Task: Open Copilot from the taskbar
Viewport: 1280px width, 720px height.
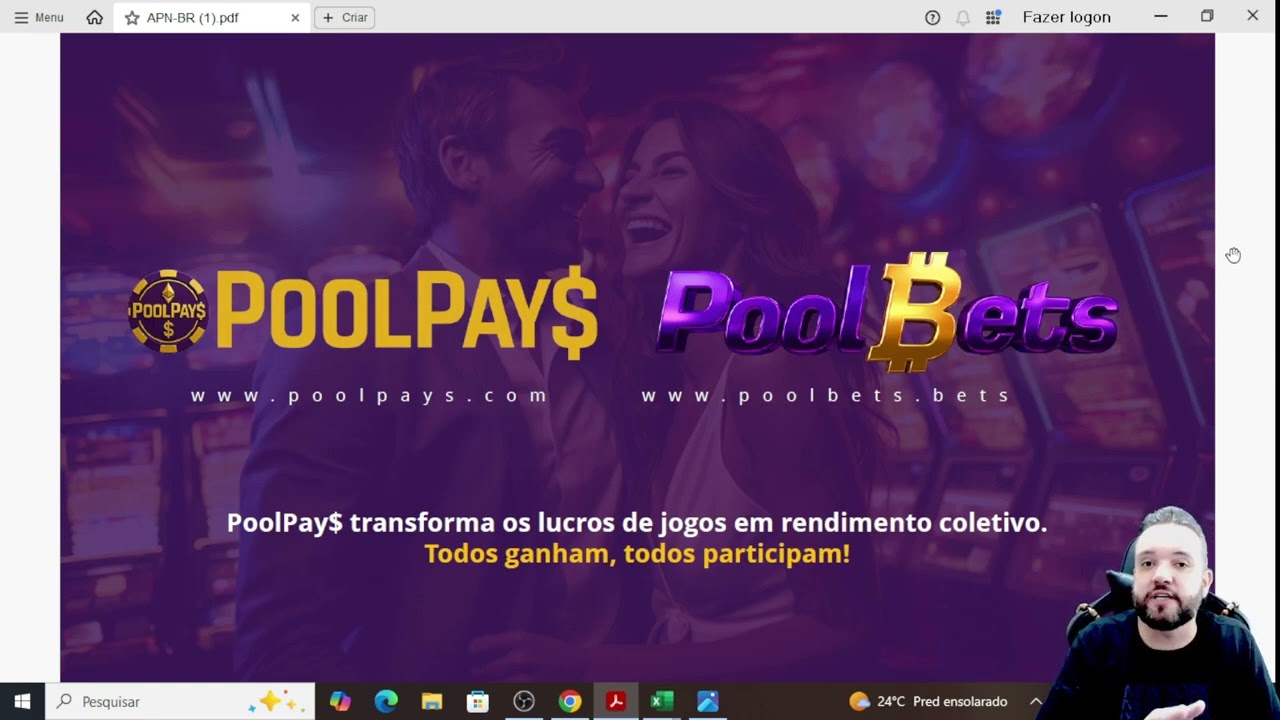Action: 340,701
